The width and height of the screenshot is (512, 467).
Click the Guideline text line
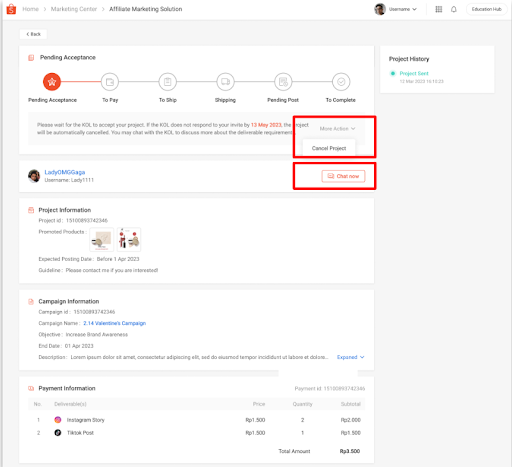[x=98, y=270]
